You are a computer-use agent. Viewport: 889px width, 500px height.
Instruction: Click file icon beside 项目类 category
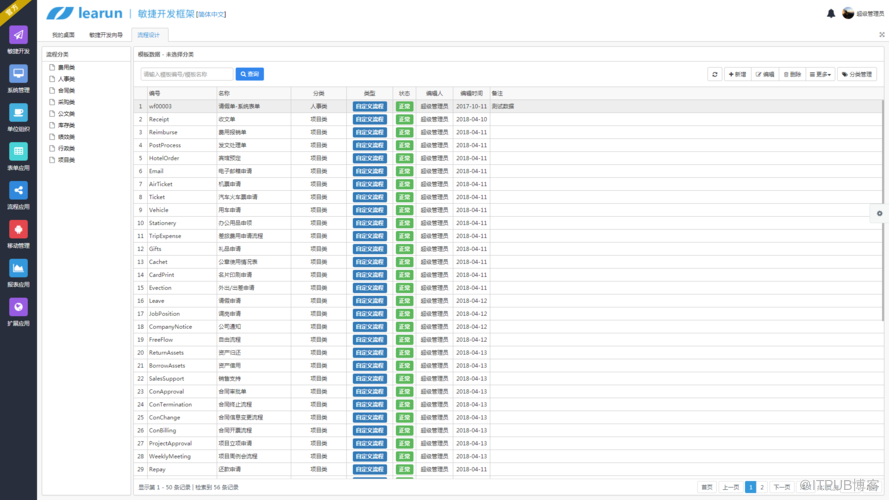[x=52, y=160]
